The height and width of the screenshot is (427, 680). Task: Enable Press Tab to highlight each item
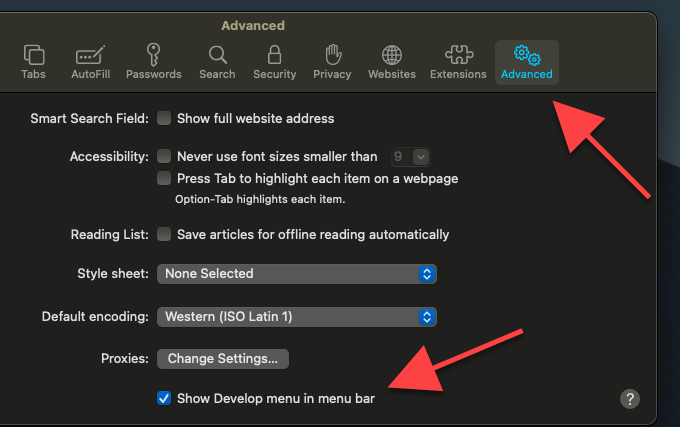[164, 178]
